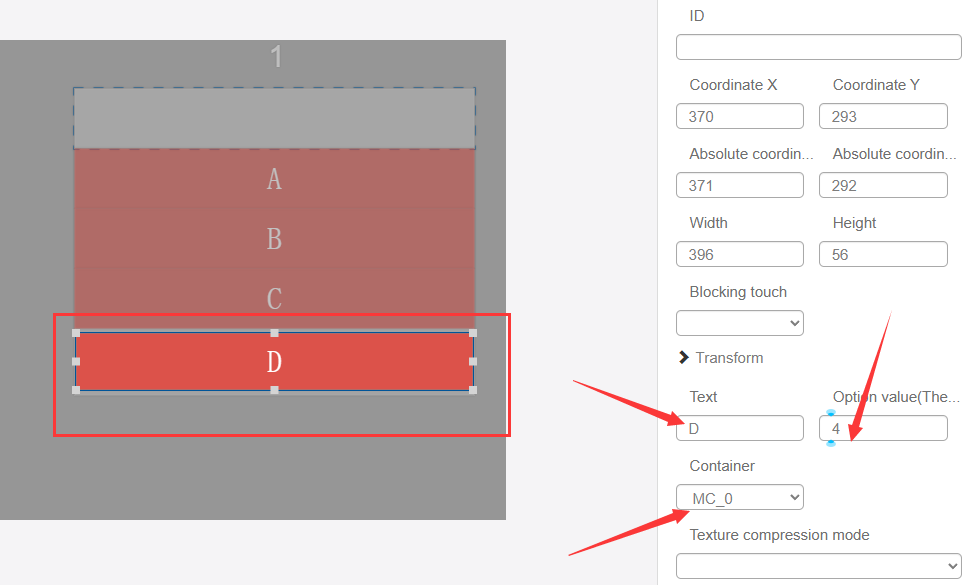Click the Coordinate X label
The image size is (977, 585).
[x=733, y=85]
